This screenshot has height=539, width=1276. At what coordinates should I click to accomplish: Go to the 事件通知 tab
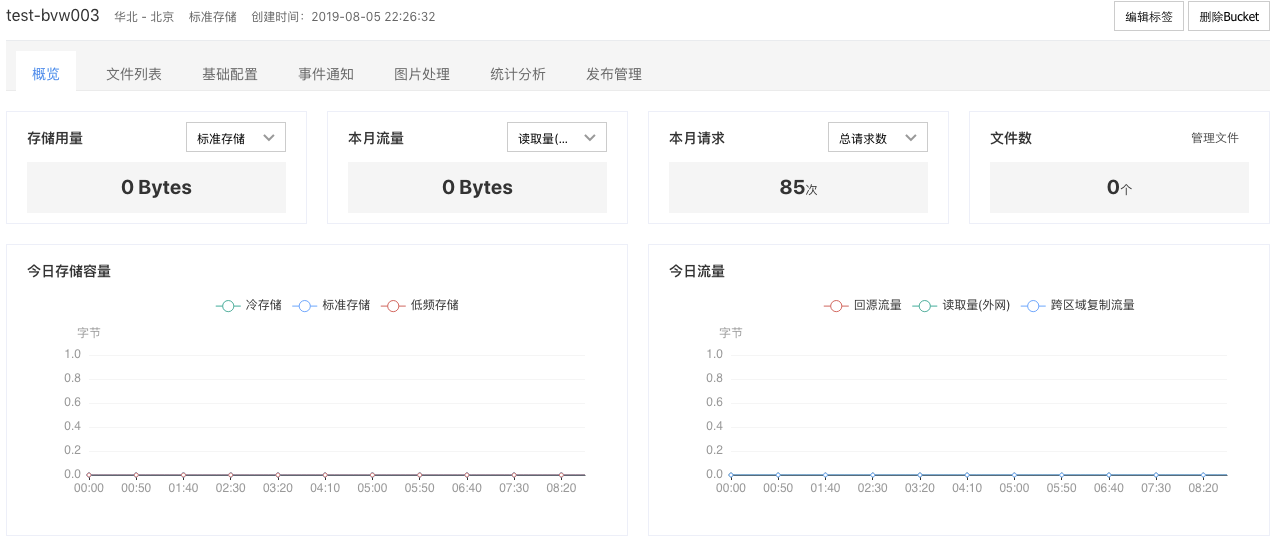coord(326,74)
